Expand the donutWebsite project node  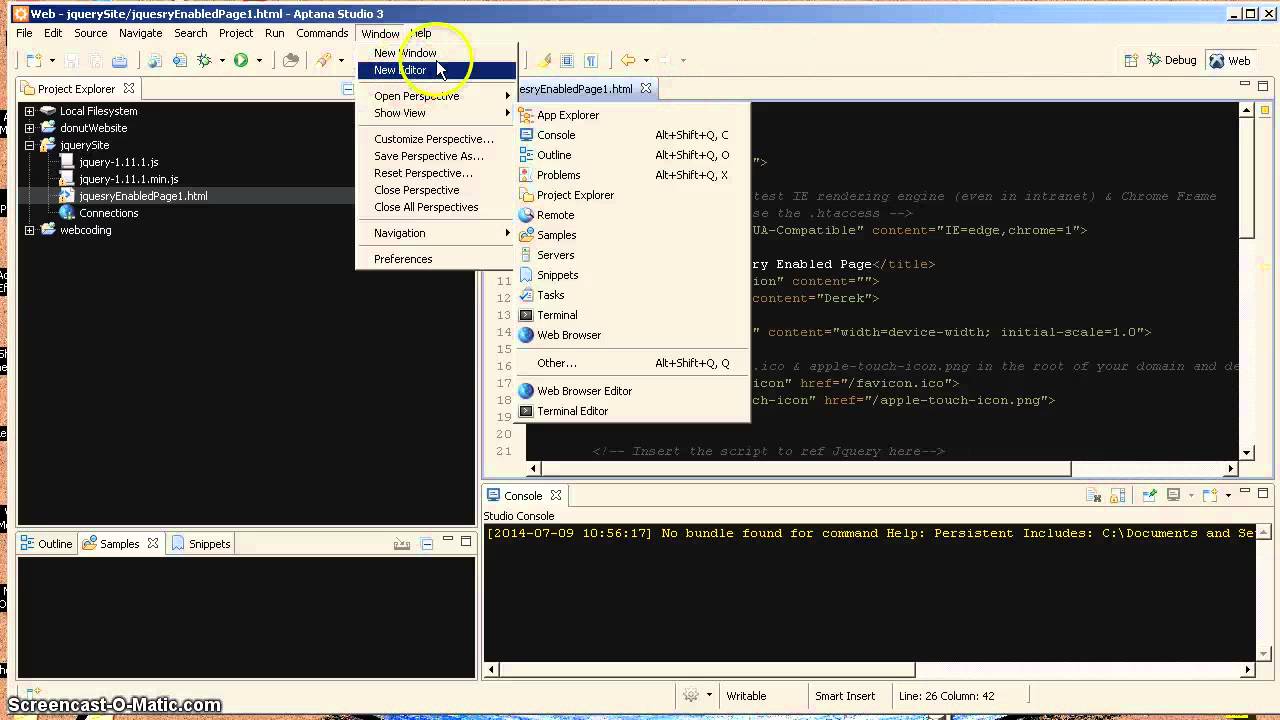(x=29, y=128)
